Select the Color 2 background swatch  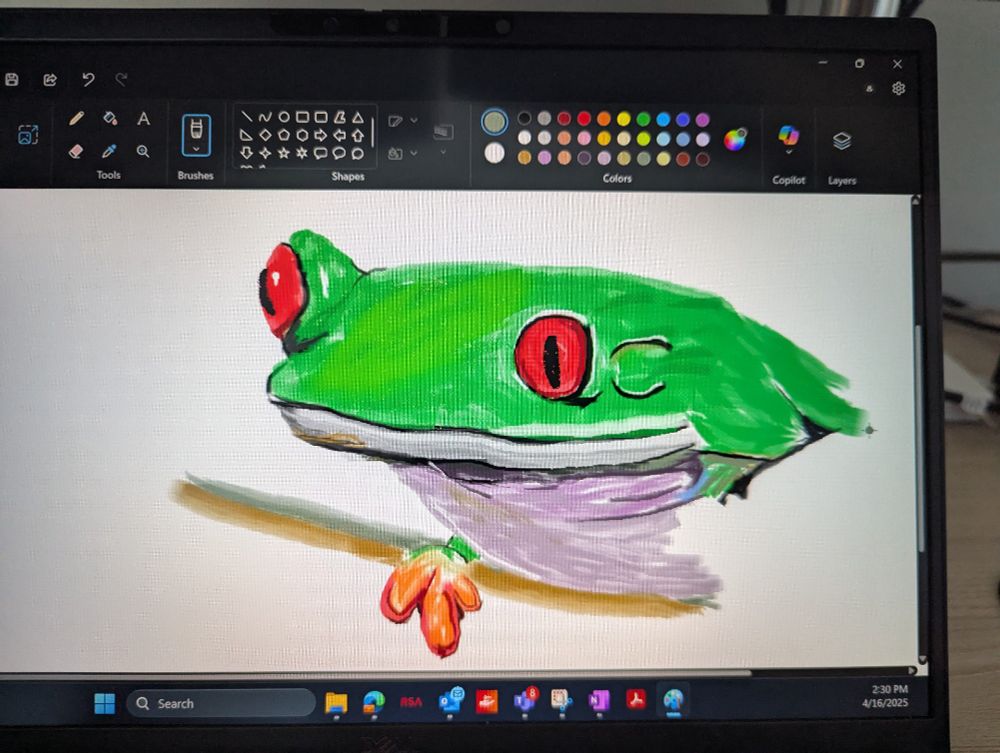point(494,153)
